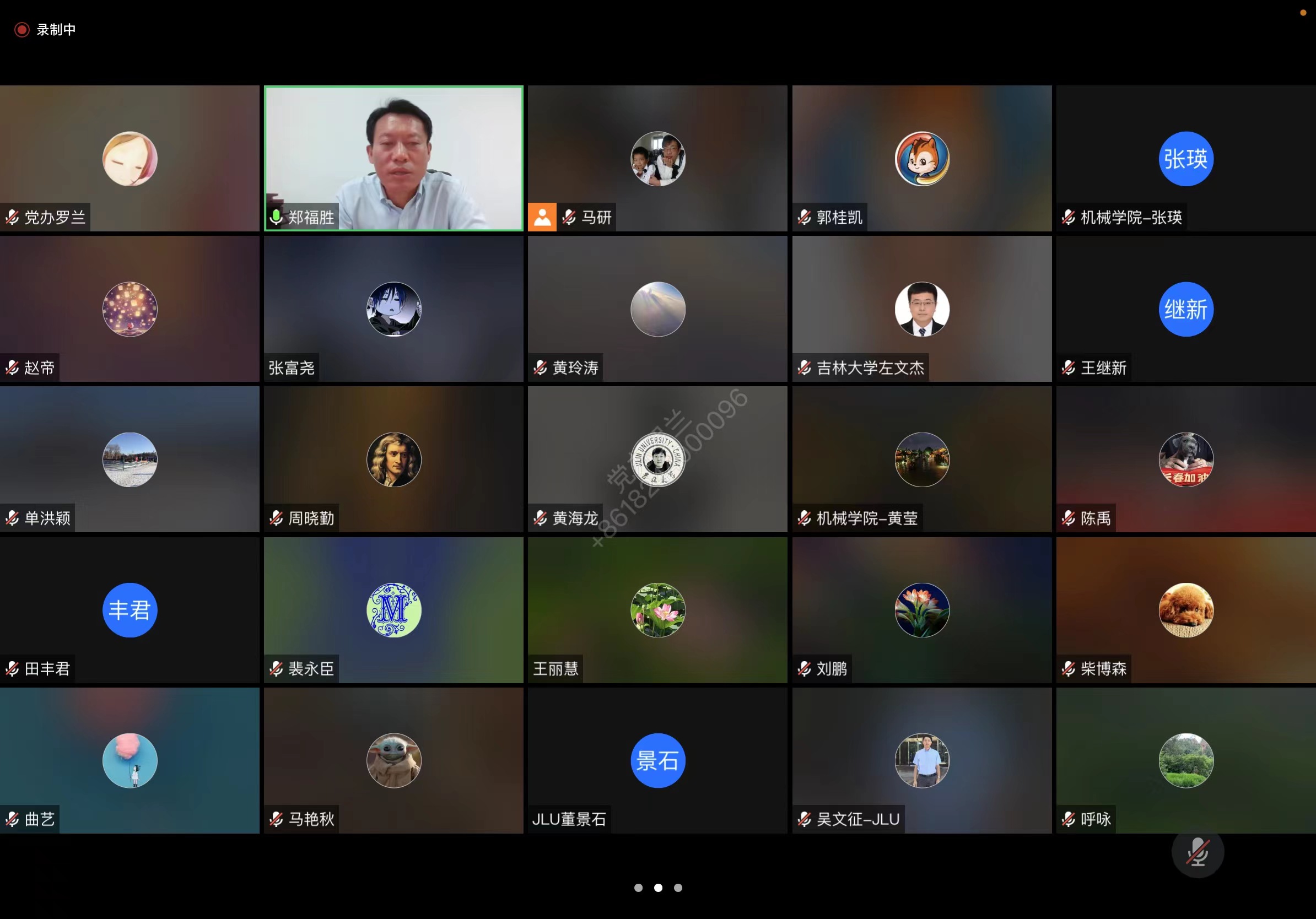This screenshot has height=919, width=1316.
Task: Open 张瑛's blue avatar circle
Action: click(x=1185, y=159)
